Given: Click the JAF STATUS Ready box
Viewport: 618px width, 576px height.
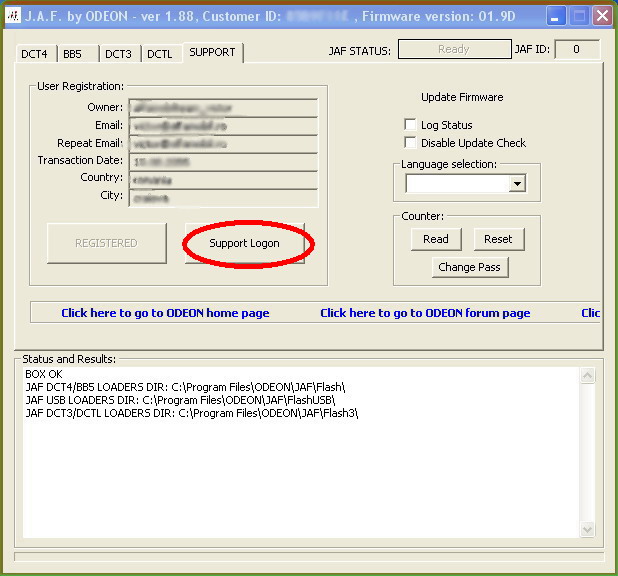Looking at the screenshot, I should 455,49.
